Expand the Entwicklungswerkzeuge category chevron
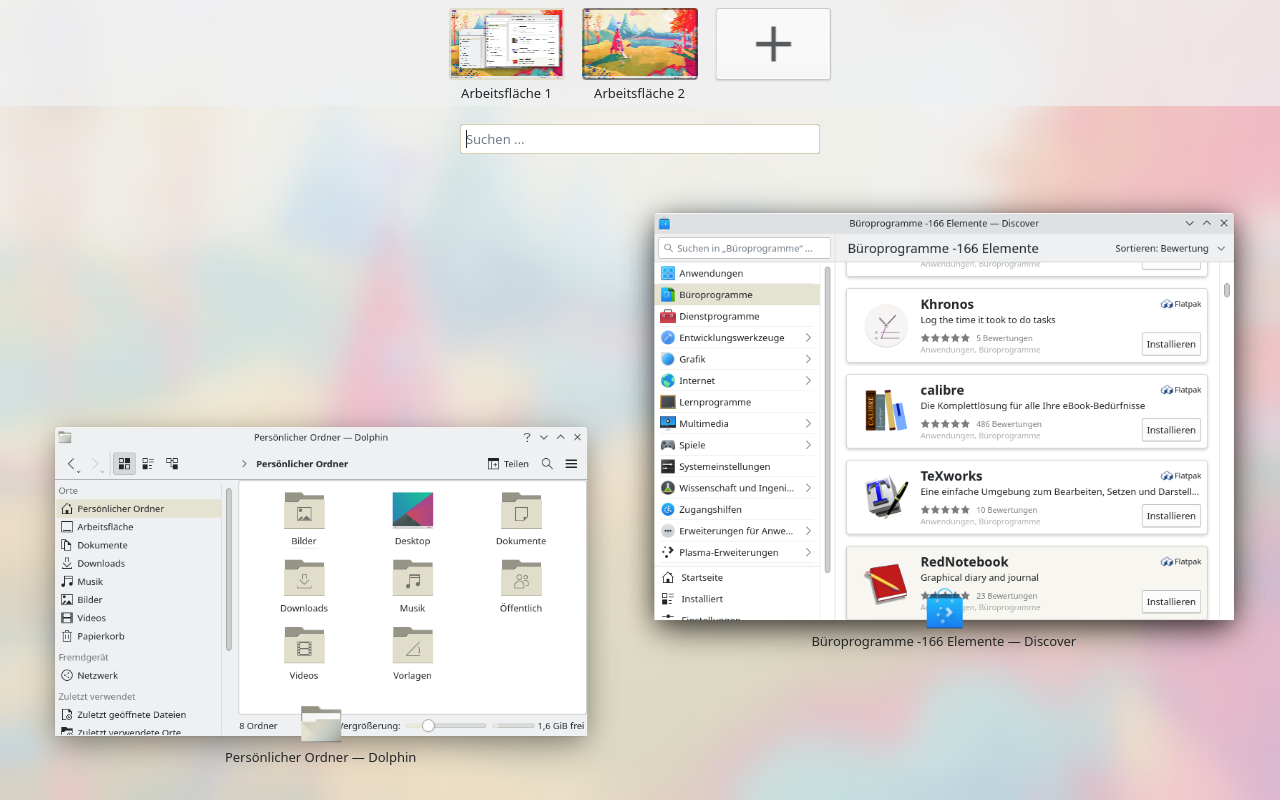The height and width of the screenshot is (800, 1280). point(808,338)
